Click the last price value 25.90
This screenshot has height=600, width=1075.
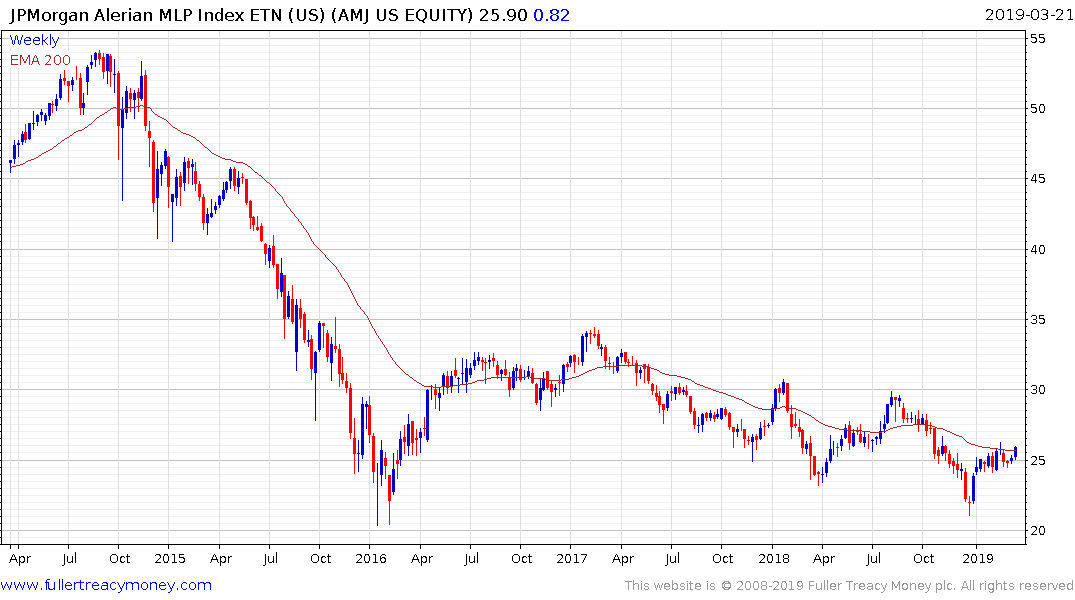pyautogui.click(x=503, y=15)
